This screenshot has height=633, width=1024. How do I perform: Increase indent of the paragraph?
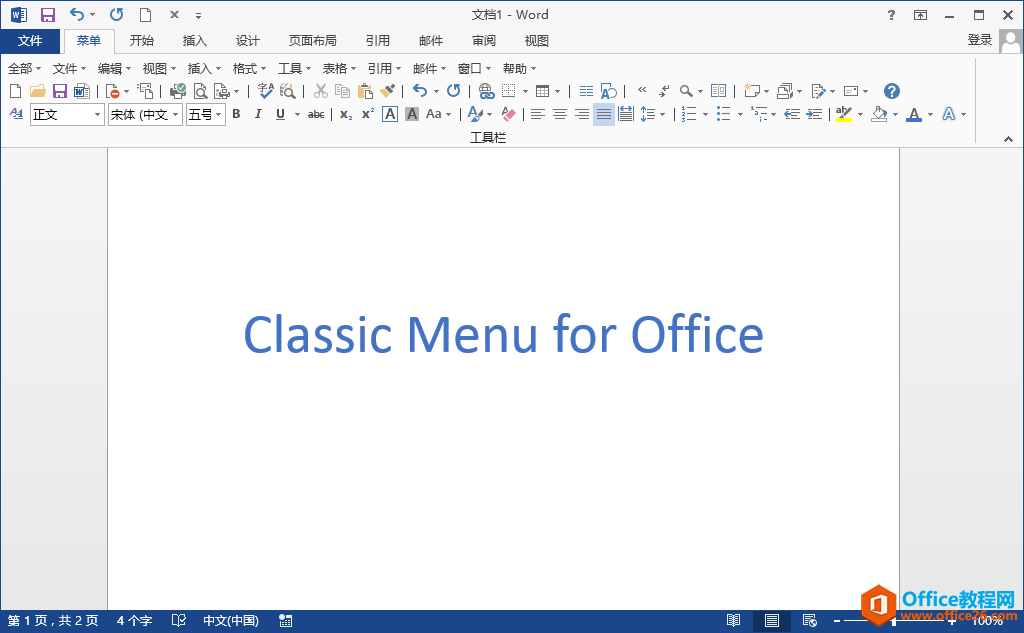coord(814,114)
